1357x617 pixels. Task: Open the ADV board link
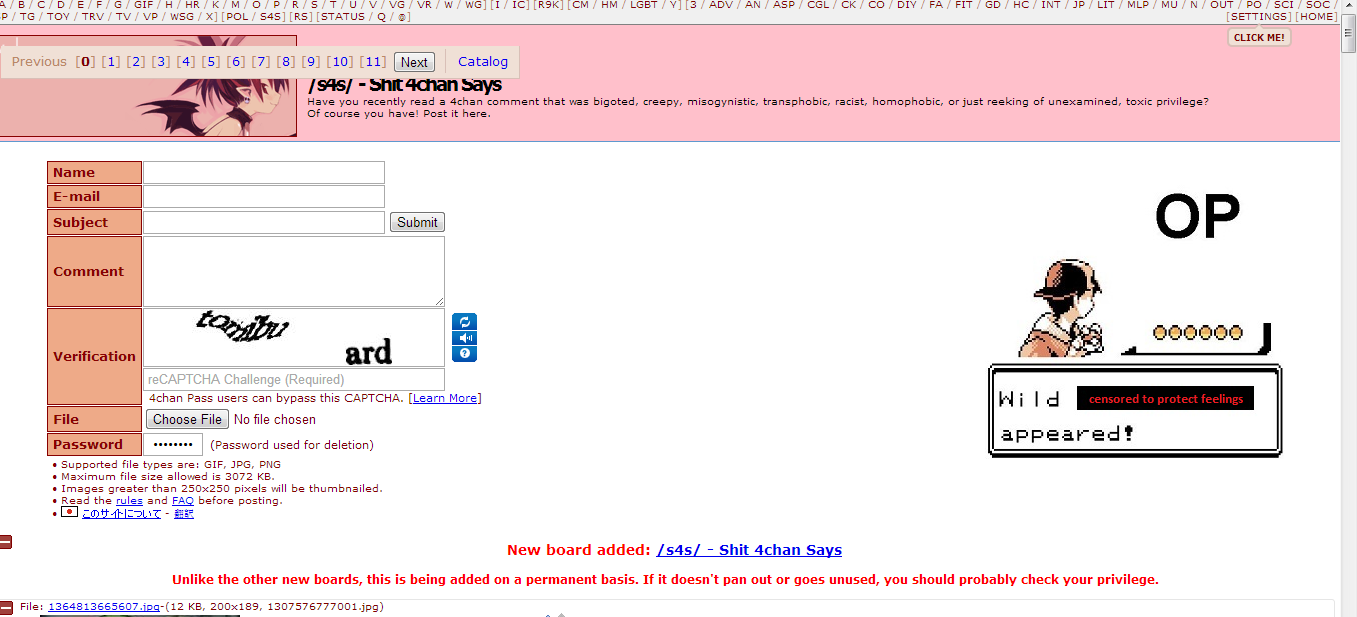click(721, 5)
